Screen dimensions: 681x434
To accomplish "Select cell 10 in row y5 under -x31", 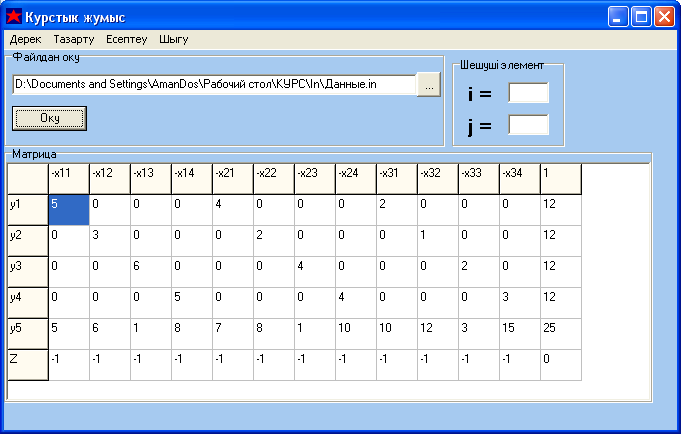I will tap(397, 334).
